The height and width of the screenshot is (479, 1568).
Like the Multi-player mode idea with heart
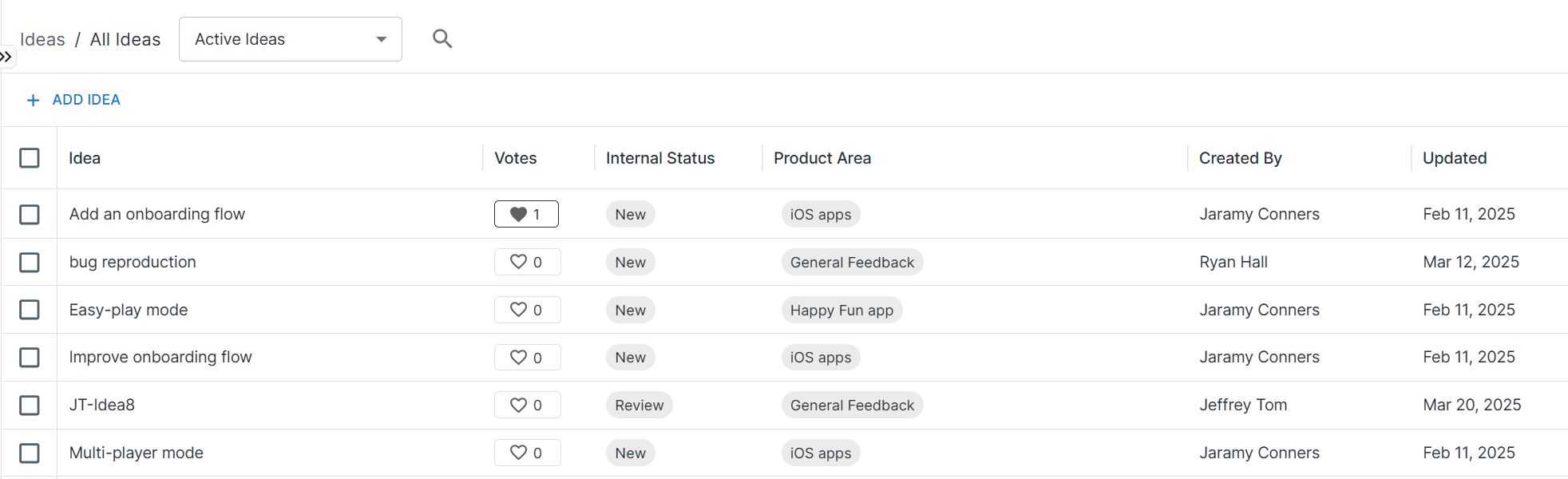[519, 453]
